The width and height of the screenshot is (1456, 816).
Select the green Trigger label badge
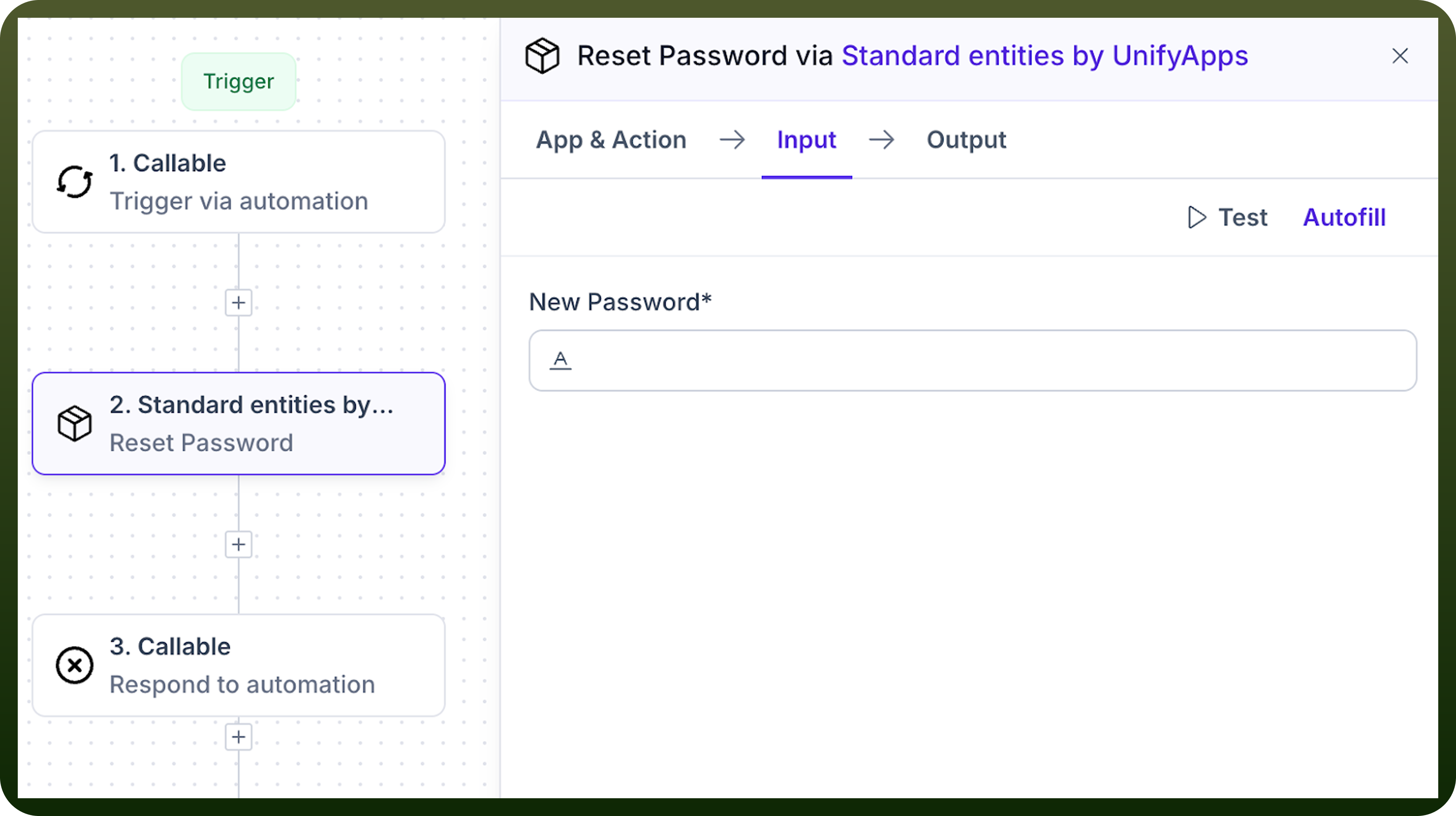[x=238, y=81]
